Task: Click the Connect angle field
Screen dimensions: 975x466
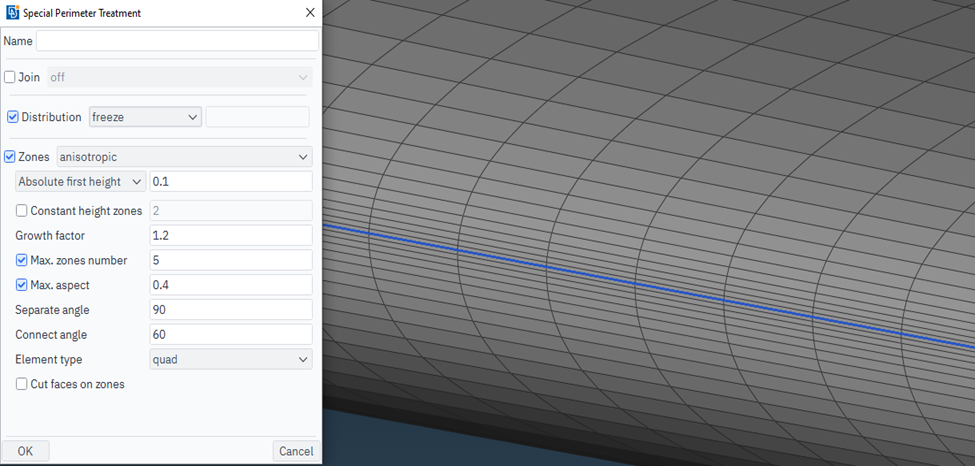Action: (x=230, y=334)
